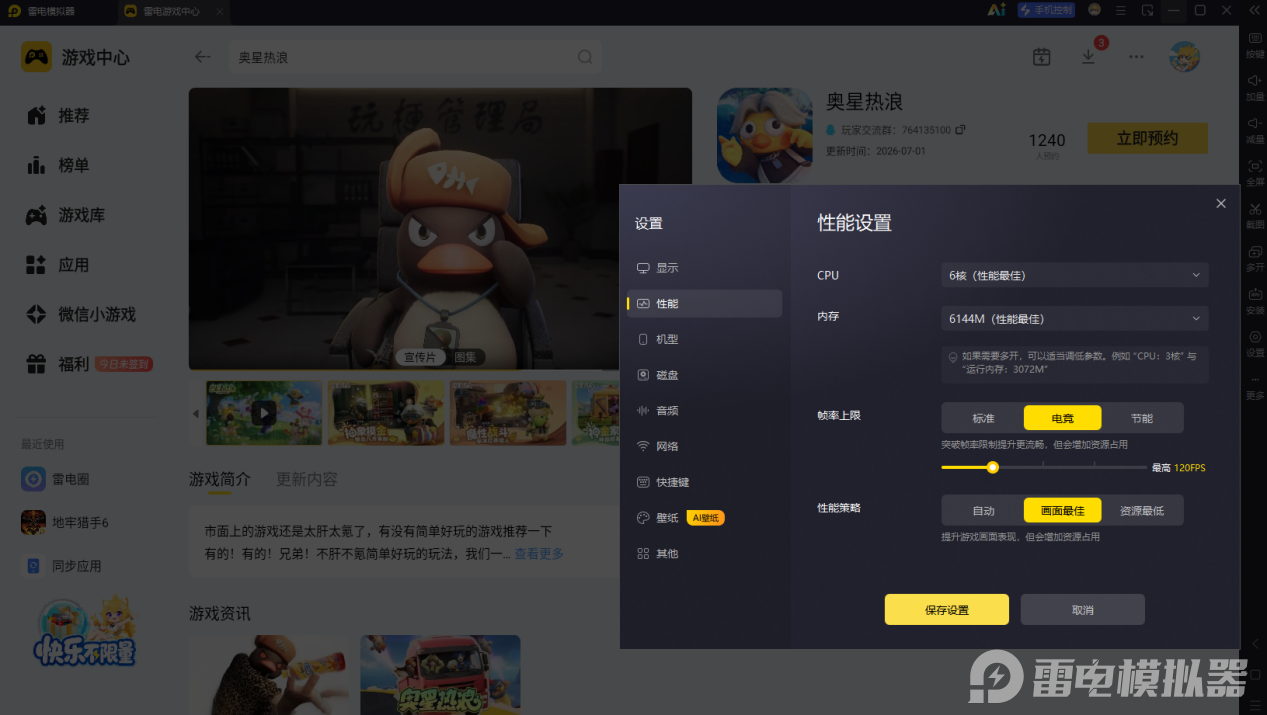Click the search magnifier icon

[x=585, y=57]
